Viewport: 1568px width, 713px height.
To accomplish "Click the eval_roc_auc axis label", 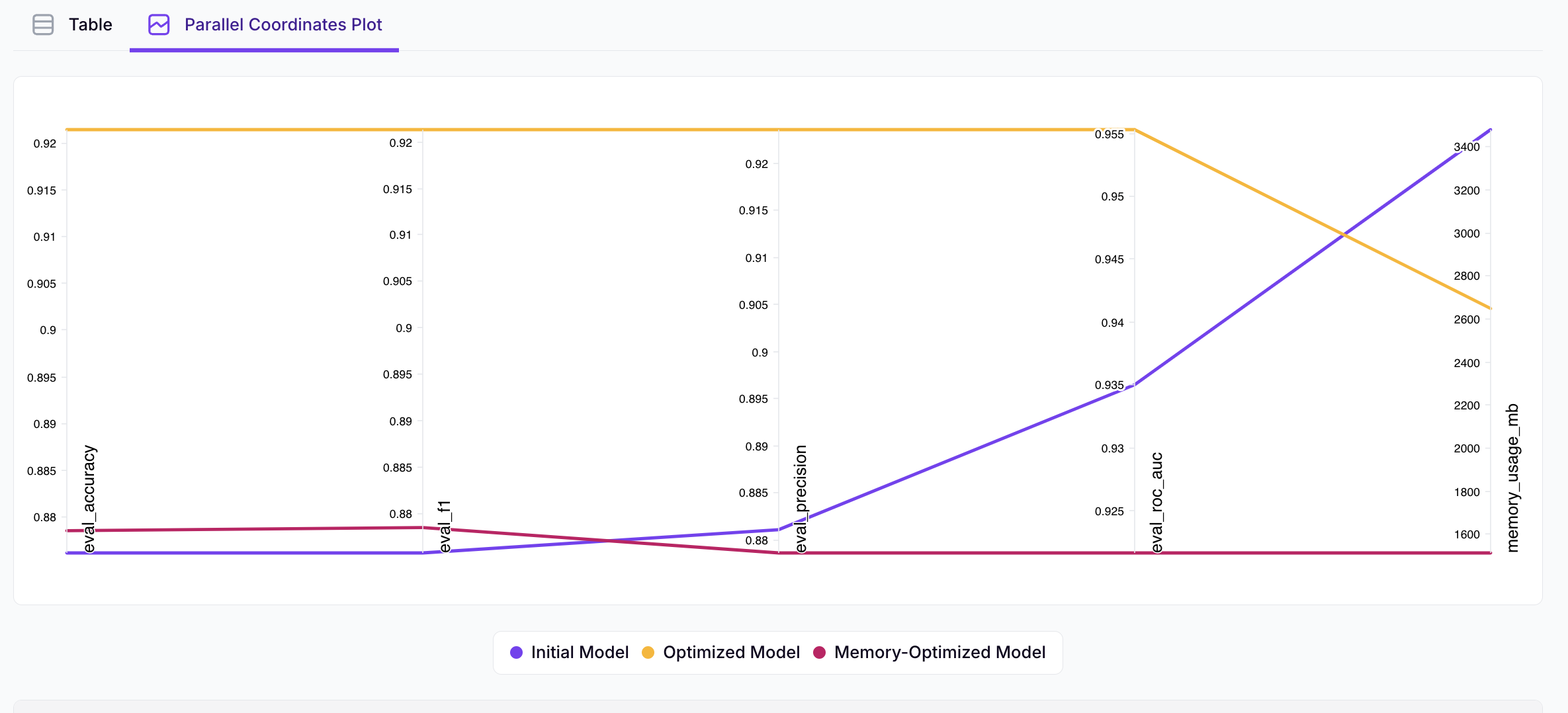I will point(1157,503).
